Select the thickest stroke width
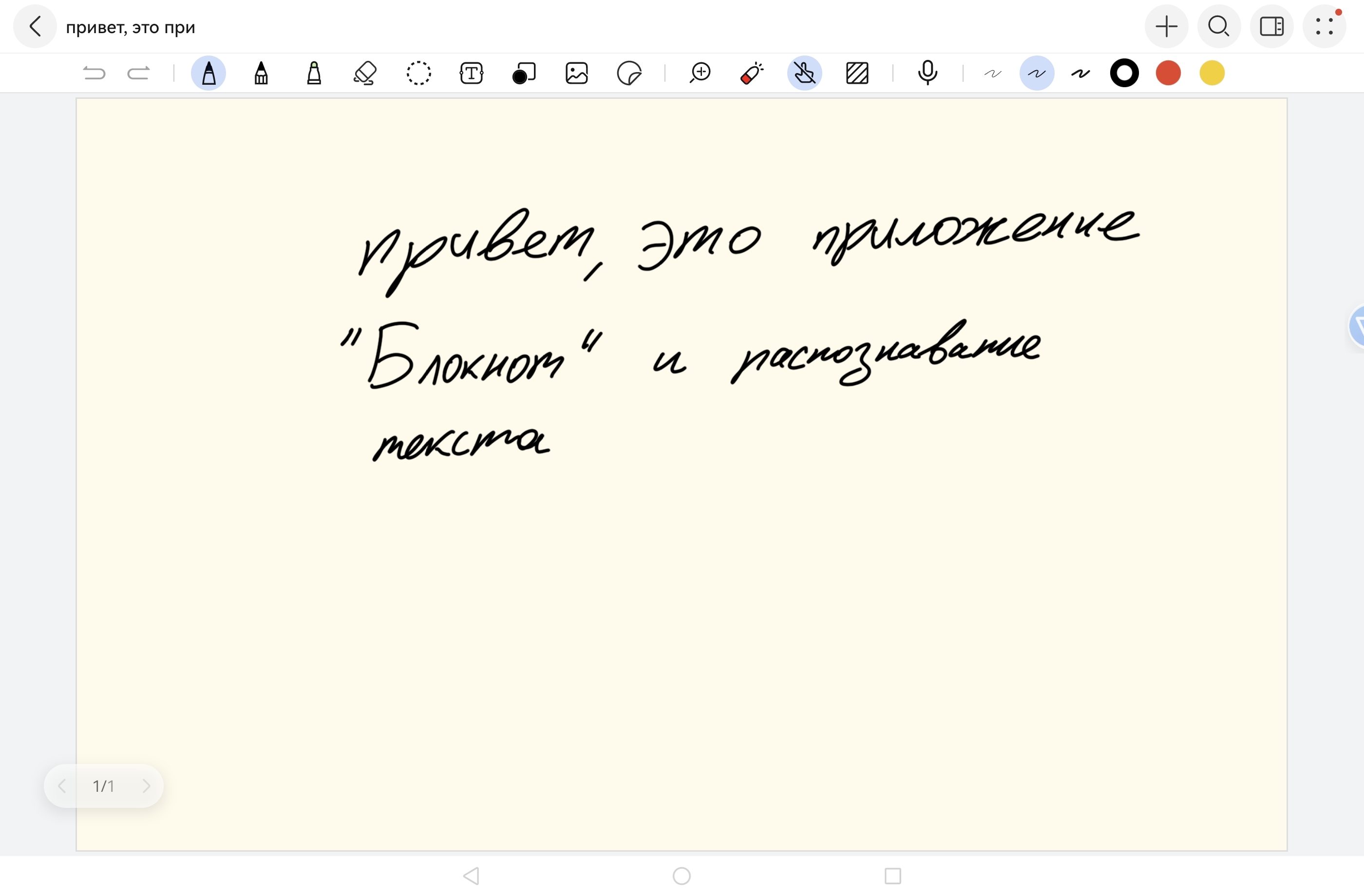This screenshot has width=1364, height=896. coord(1080,74)
